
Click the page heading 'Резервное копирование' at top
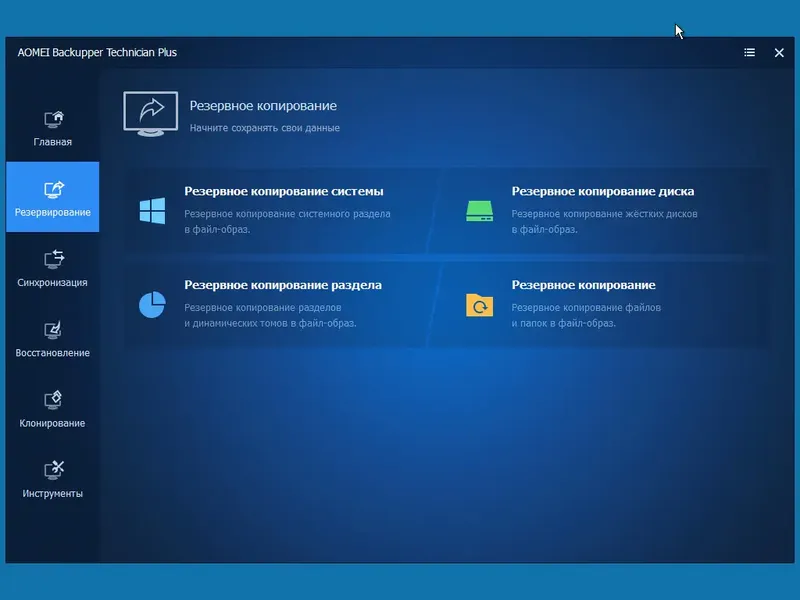[x=263, y=106]
